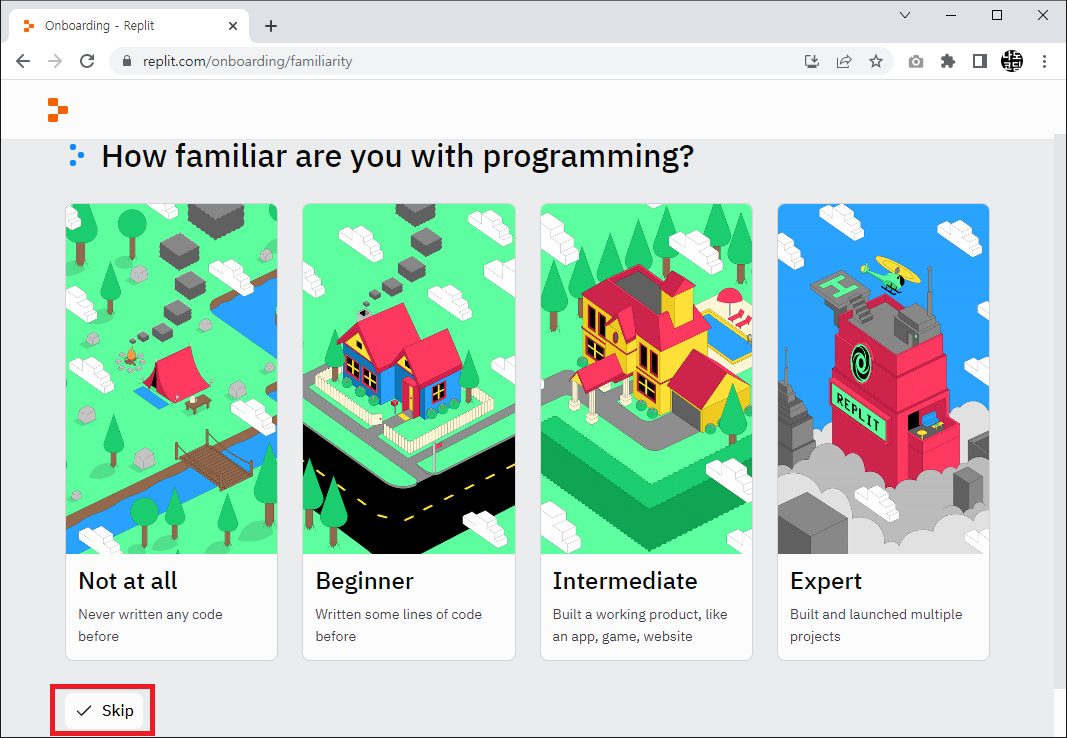Minimize the Chrome window
The width and height of the screenshot is (1067, 738).
(951, 15)
